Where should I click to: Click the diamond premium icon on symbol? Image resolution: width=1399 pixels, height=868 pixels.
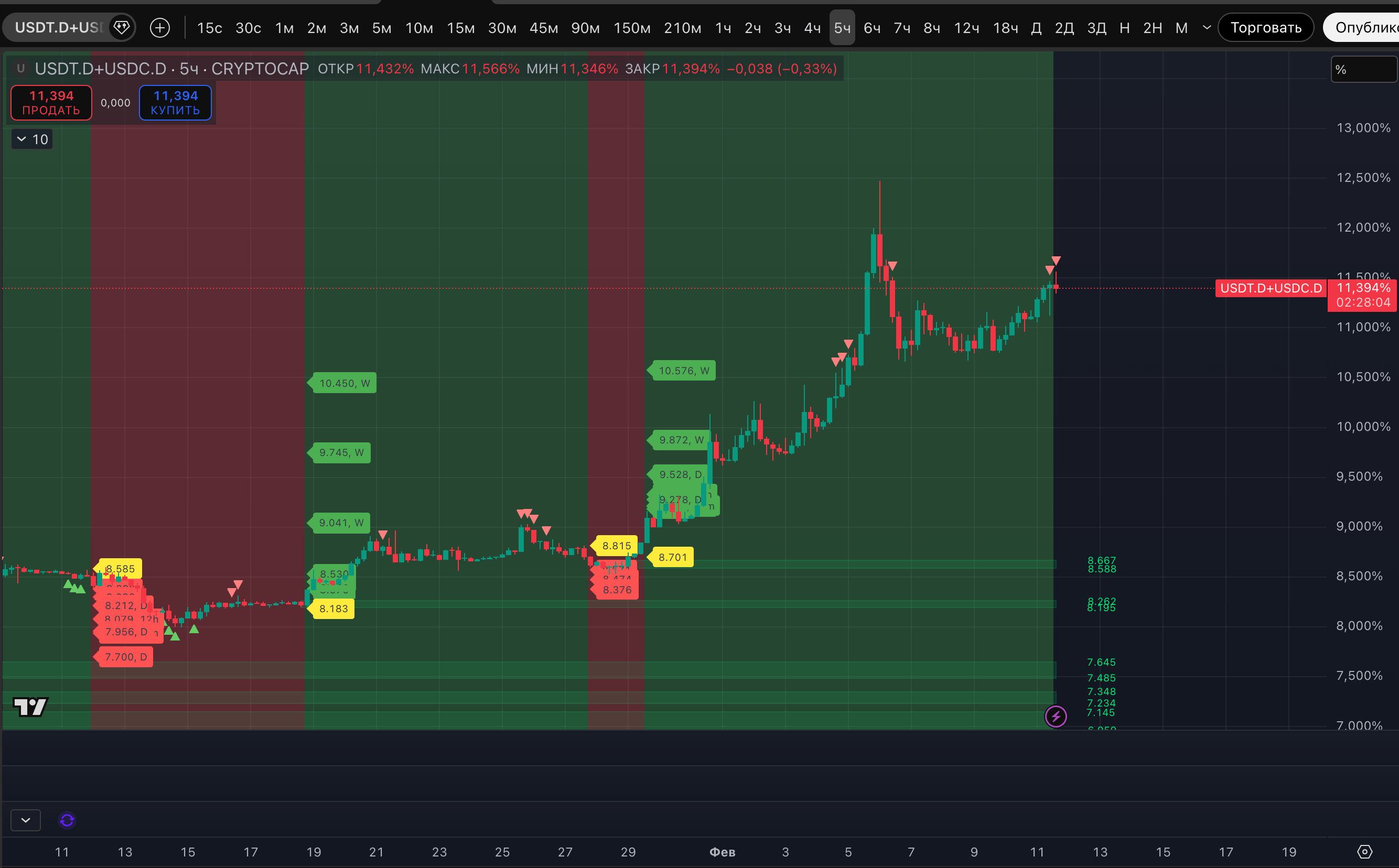(x=121, y=27)
